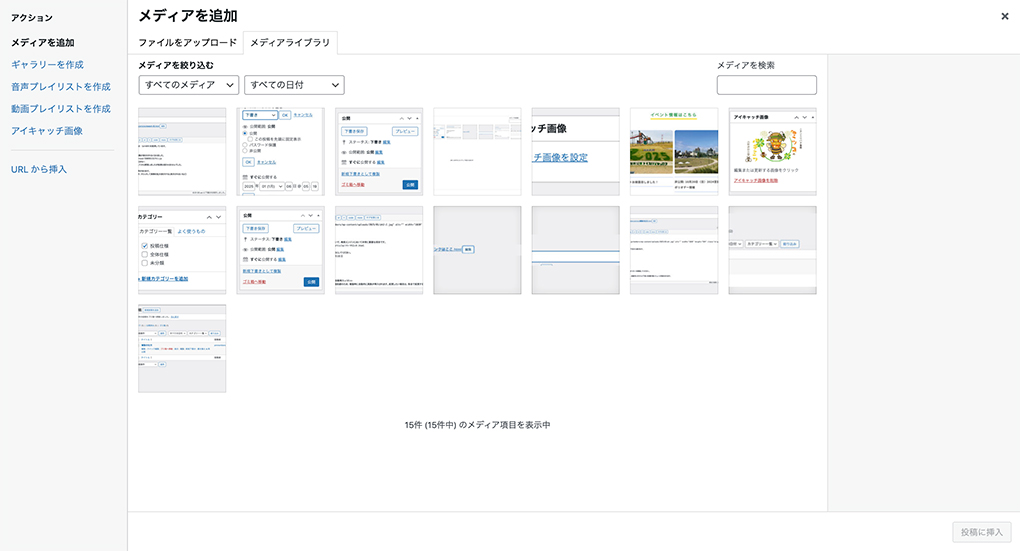Go to アイキャッチ画像 in the sidebar

[x=47, y=131]
